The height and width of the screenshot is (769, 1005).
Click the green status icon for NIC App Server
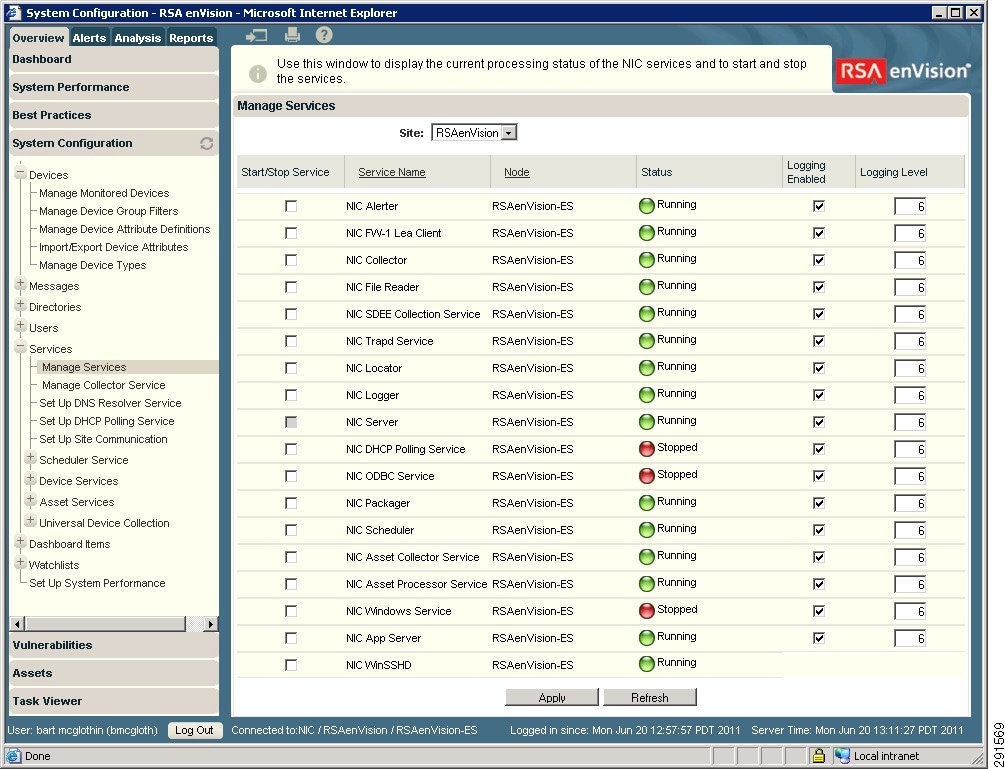point(647,638)
